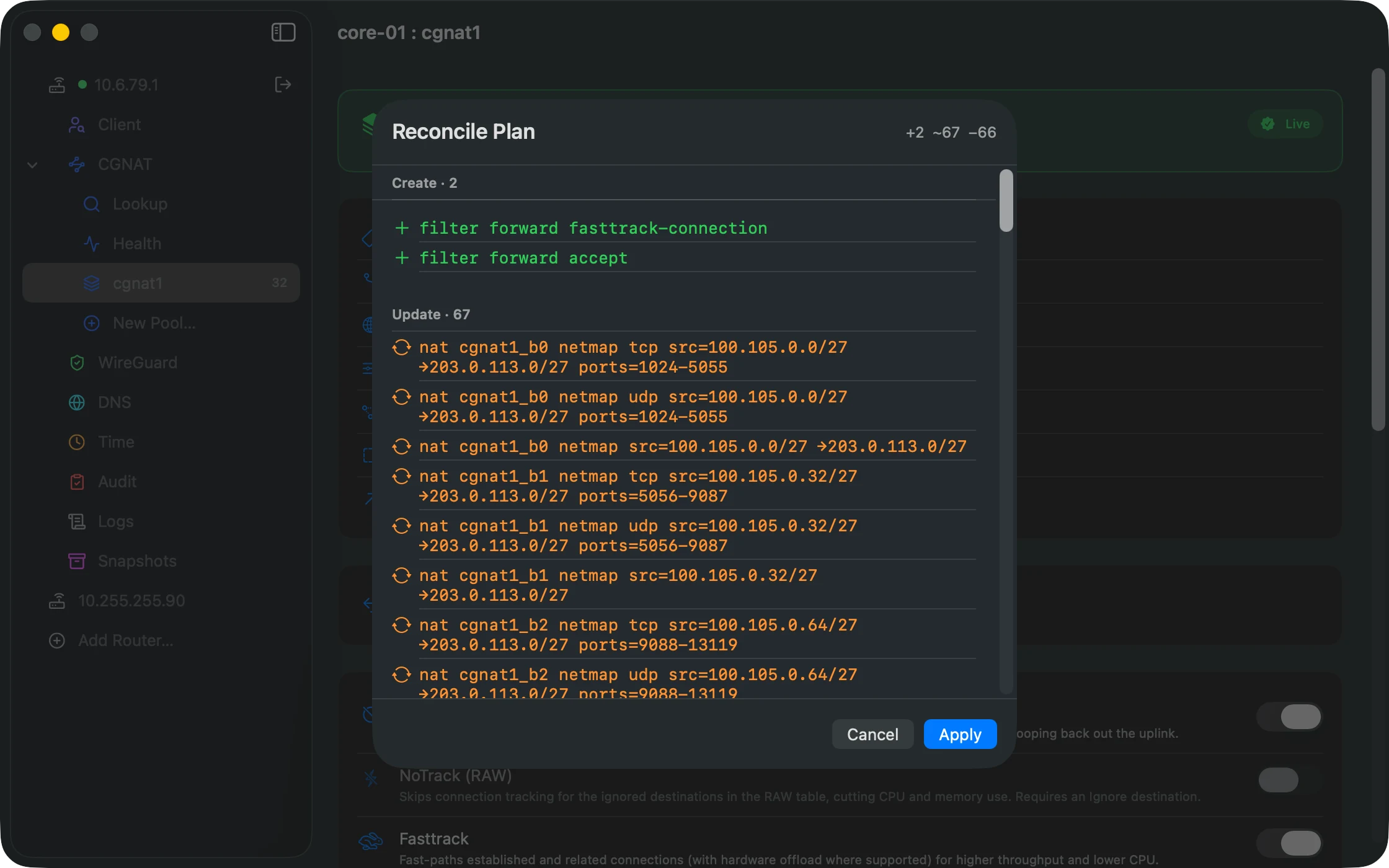Click the Add Router plus icon
Viewport: 1389px width, 868px height.
pyautogui.click(x=57, y=640)
